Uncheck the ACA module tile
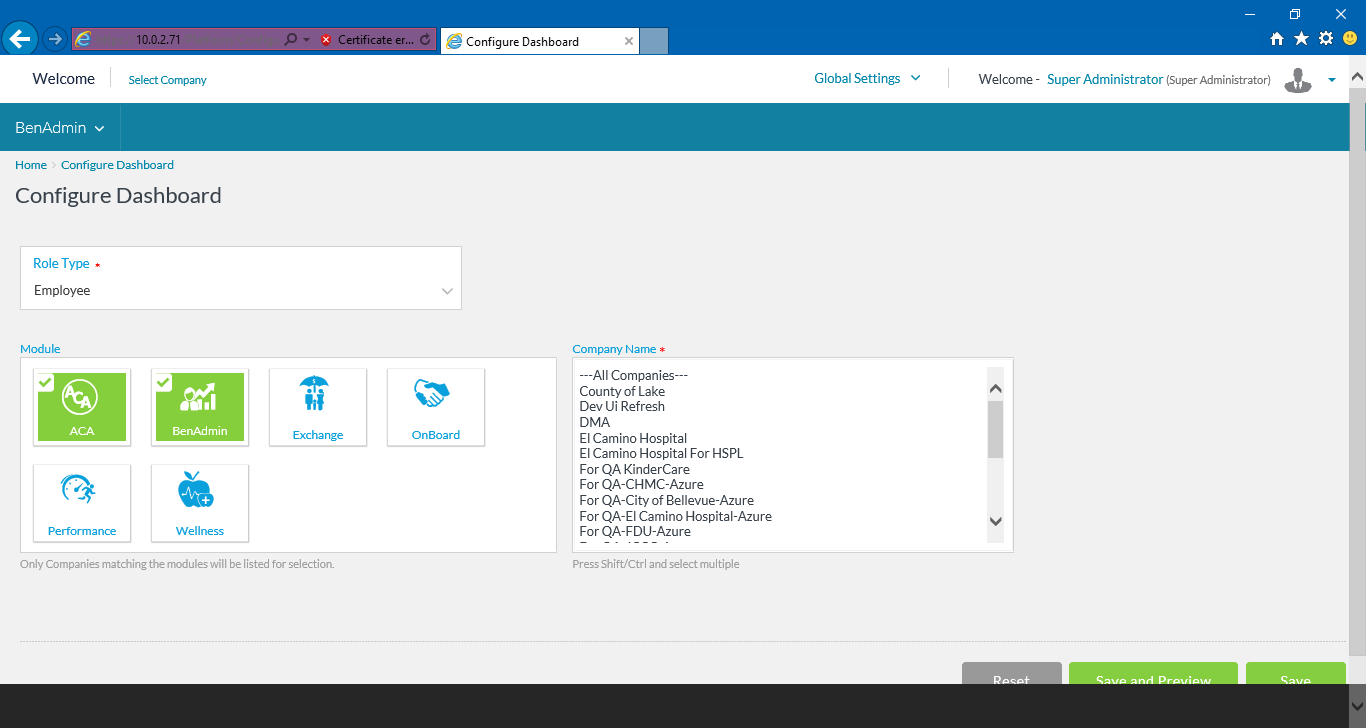 click(x=82, y=406)
